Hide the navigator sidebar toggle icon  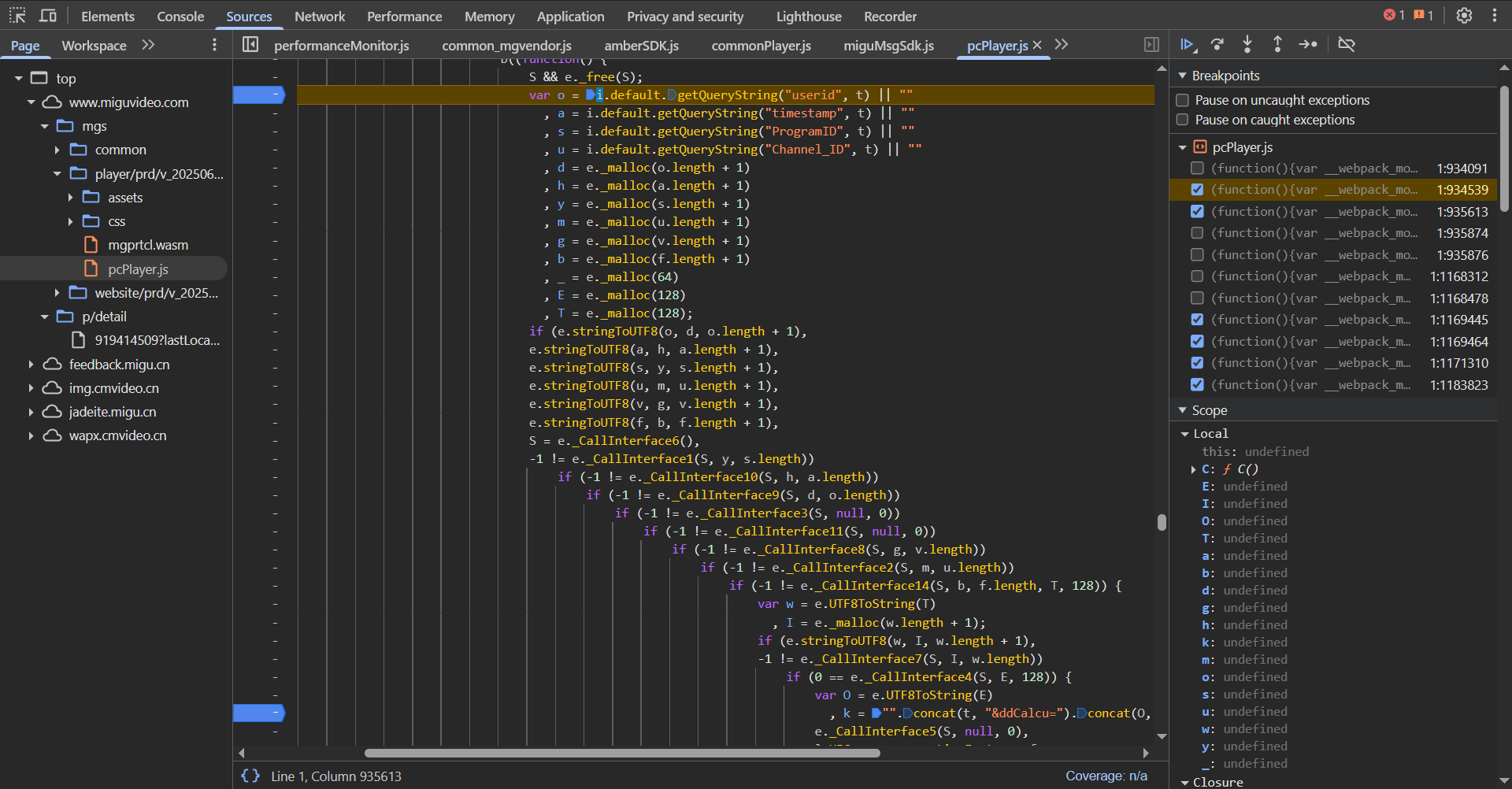click(250, 45)
